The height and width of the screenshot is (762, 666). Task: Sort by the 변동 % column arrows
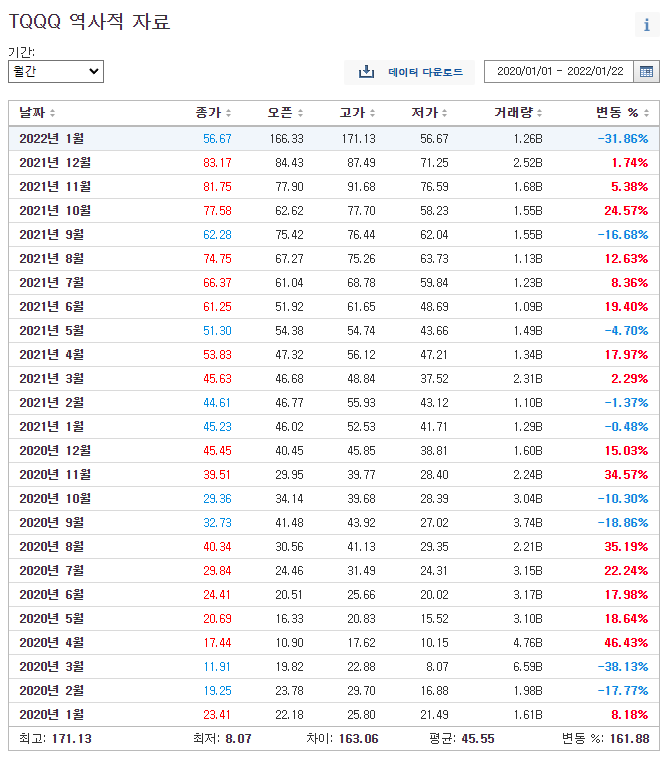647,113
